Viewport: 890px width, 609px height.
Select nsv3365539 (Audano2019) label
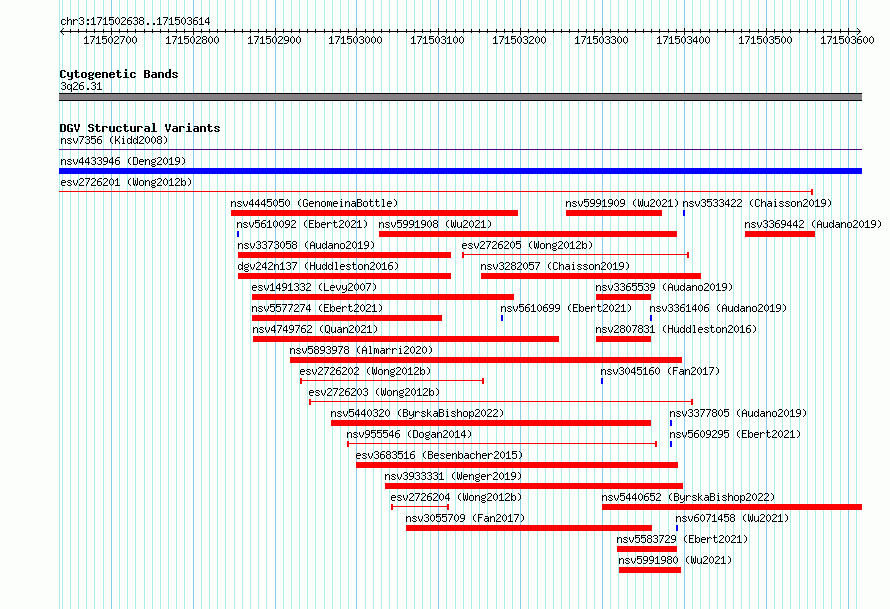pos(664,287)
